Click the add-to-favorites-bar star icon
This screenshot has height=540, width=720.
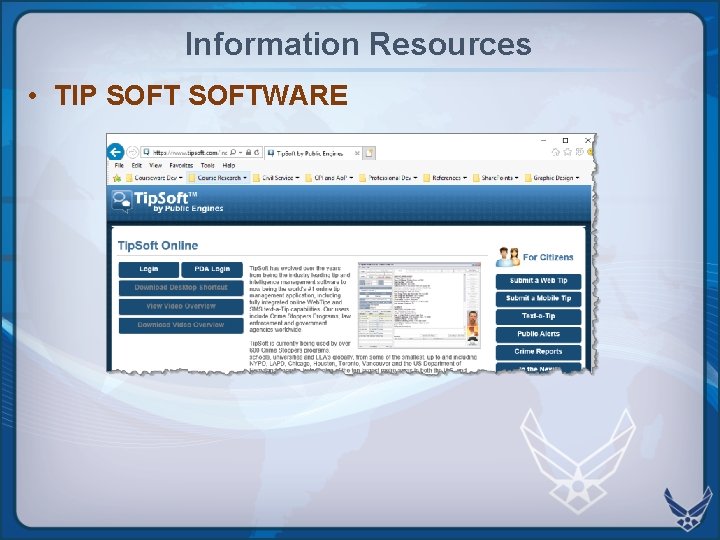117,178
